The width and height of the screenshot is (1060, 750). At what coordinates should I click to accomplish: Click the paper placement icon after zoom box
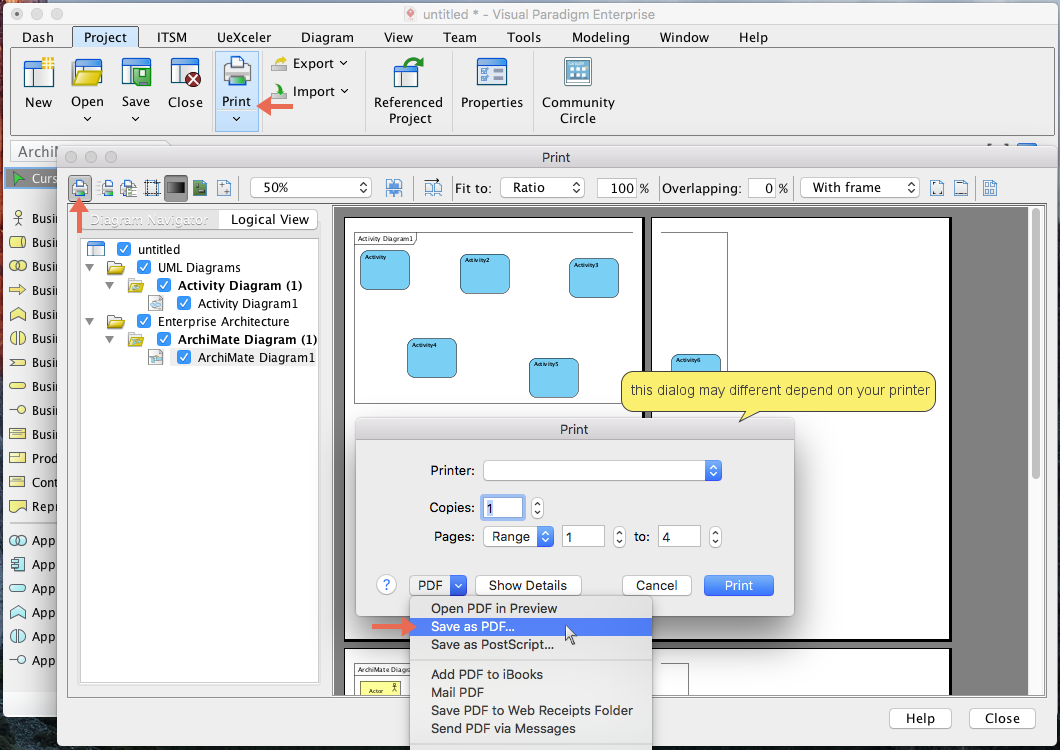click(394, 188)
